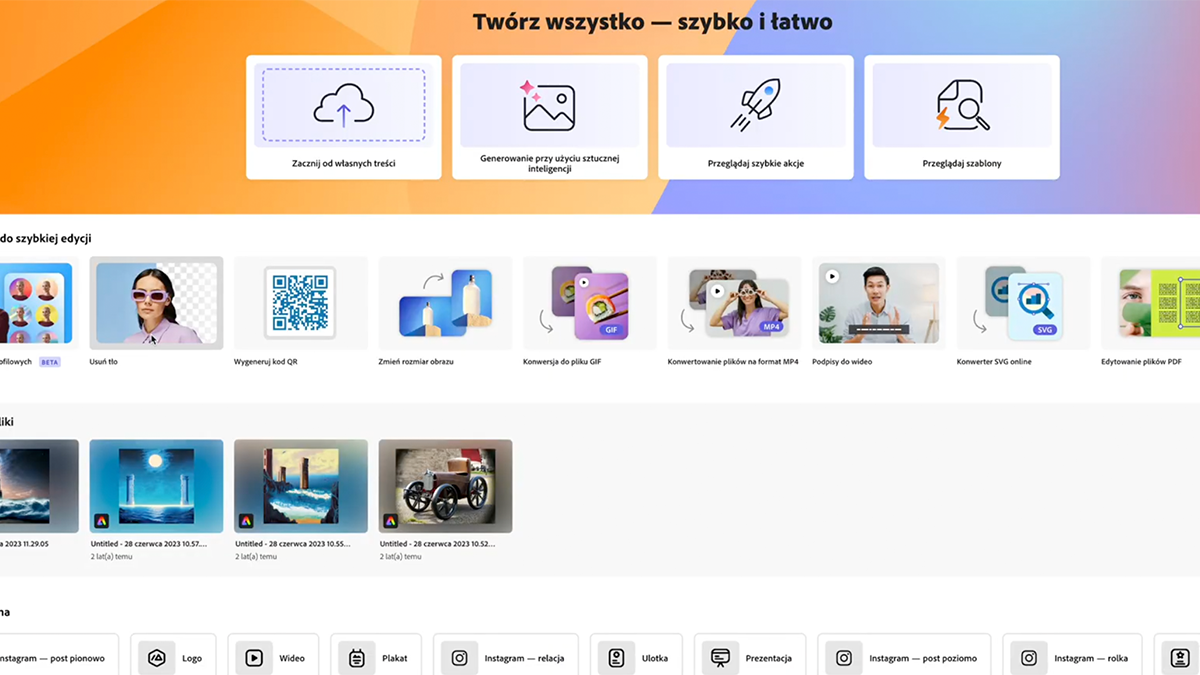Open AI image generation card icon
1200x675 pixels.
(548, 106)
